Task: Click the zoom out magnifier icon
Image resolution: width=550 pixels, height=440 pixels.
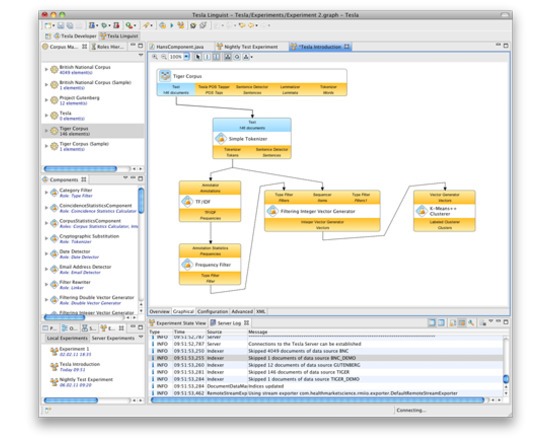Action: pyautogui.click(x=163, y=57)
